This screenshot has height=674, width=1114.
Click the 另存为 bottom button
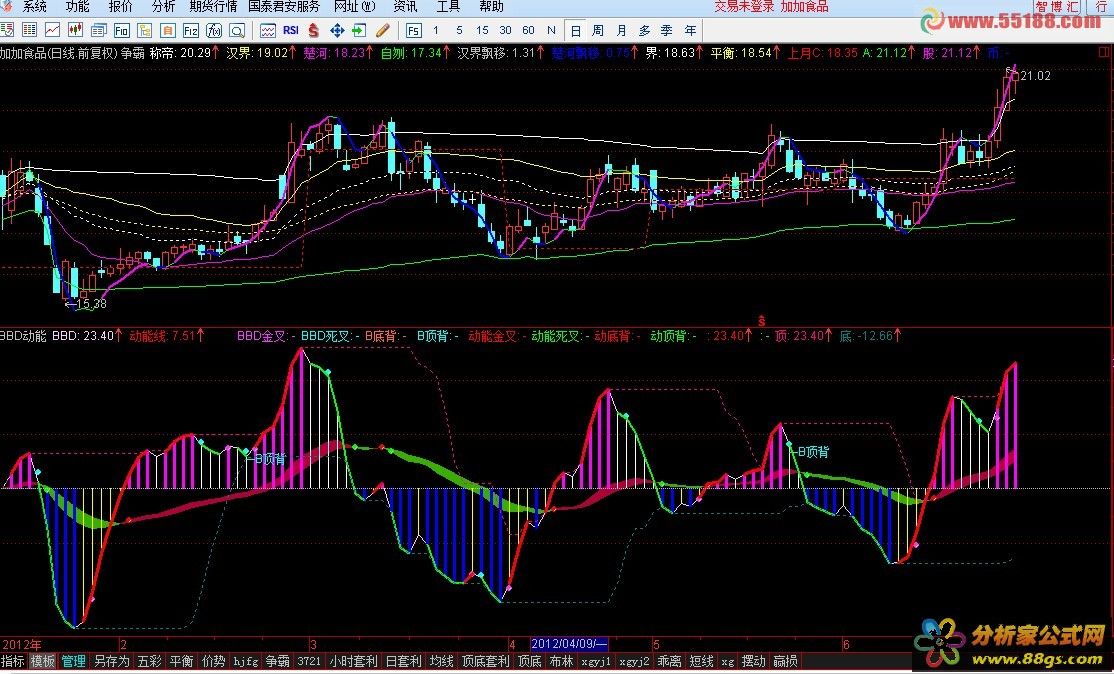pyautogui.click(x=112, y=661)
